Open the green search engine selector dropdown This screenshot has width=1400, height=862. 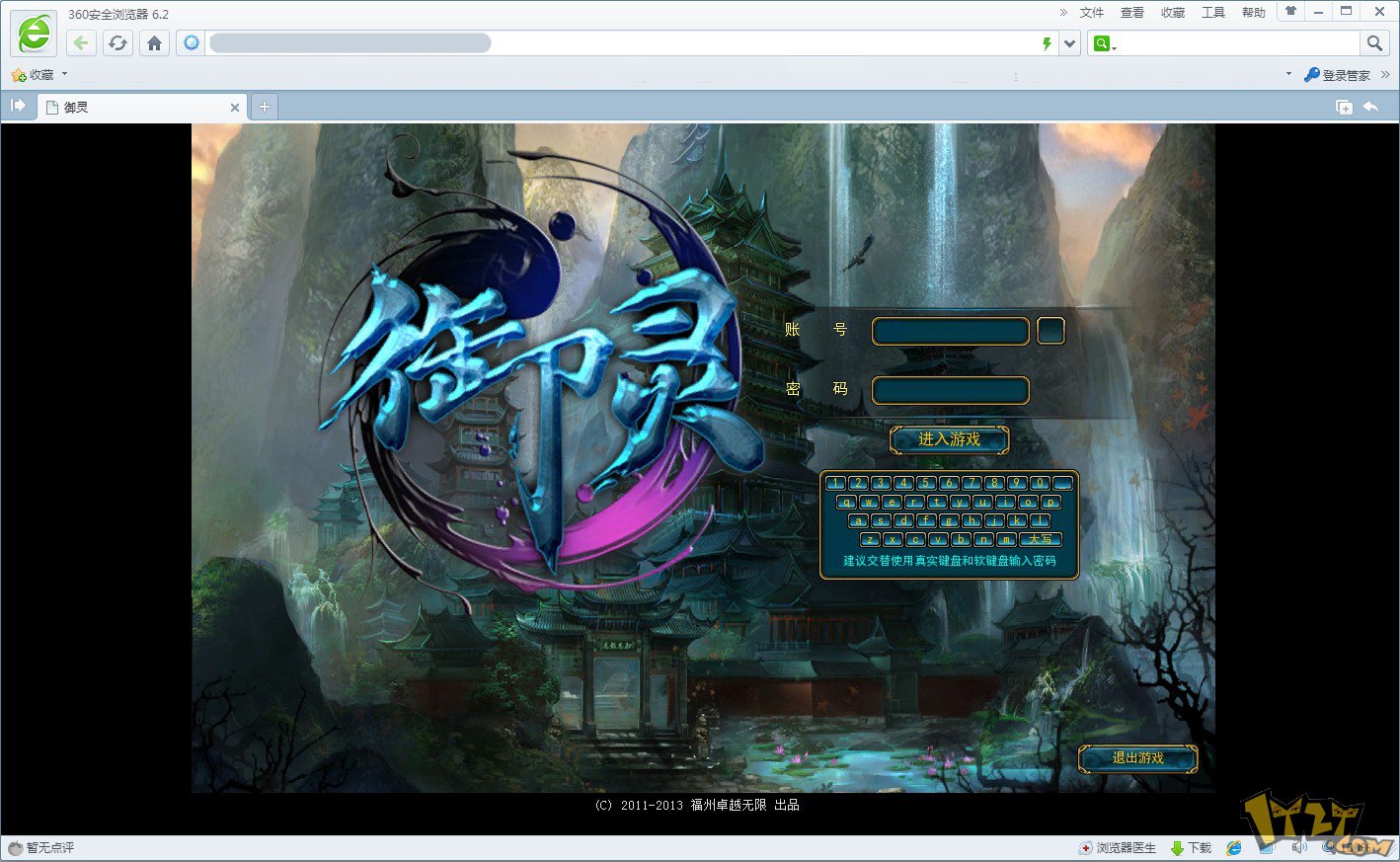click(1104, 43)
